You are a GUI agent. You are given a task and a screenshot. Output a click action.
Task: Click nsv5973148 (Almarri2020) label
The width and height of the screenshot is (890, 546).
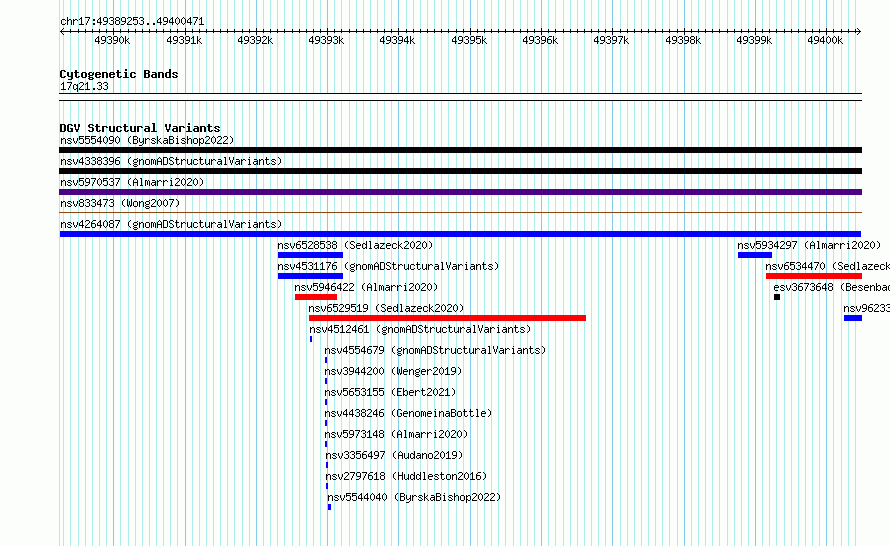click(x=396, y=434)
